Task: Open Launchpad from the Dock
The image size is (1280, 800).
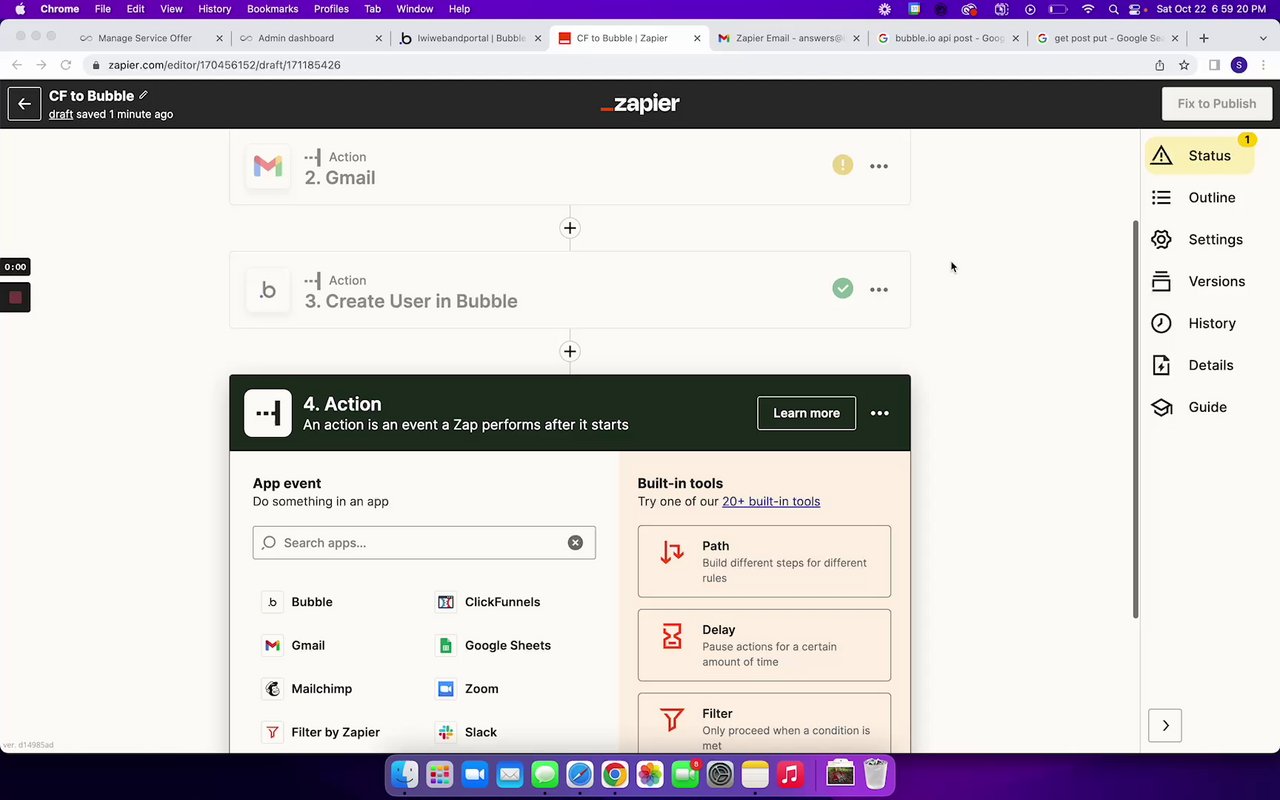Action: pyautogui.click(x=439, y=774)
